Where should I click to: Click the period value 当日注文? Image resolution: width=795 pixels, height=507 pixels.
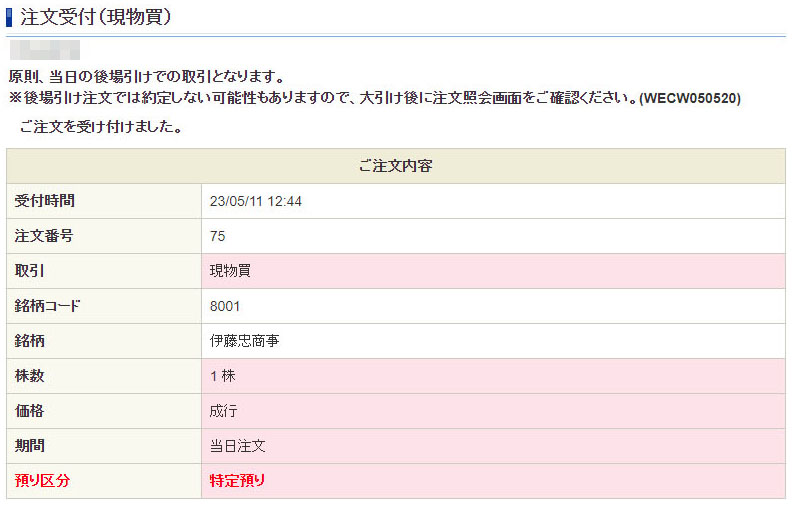coord(238,446)
